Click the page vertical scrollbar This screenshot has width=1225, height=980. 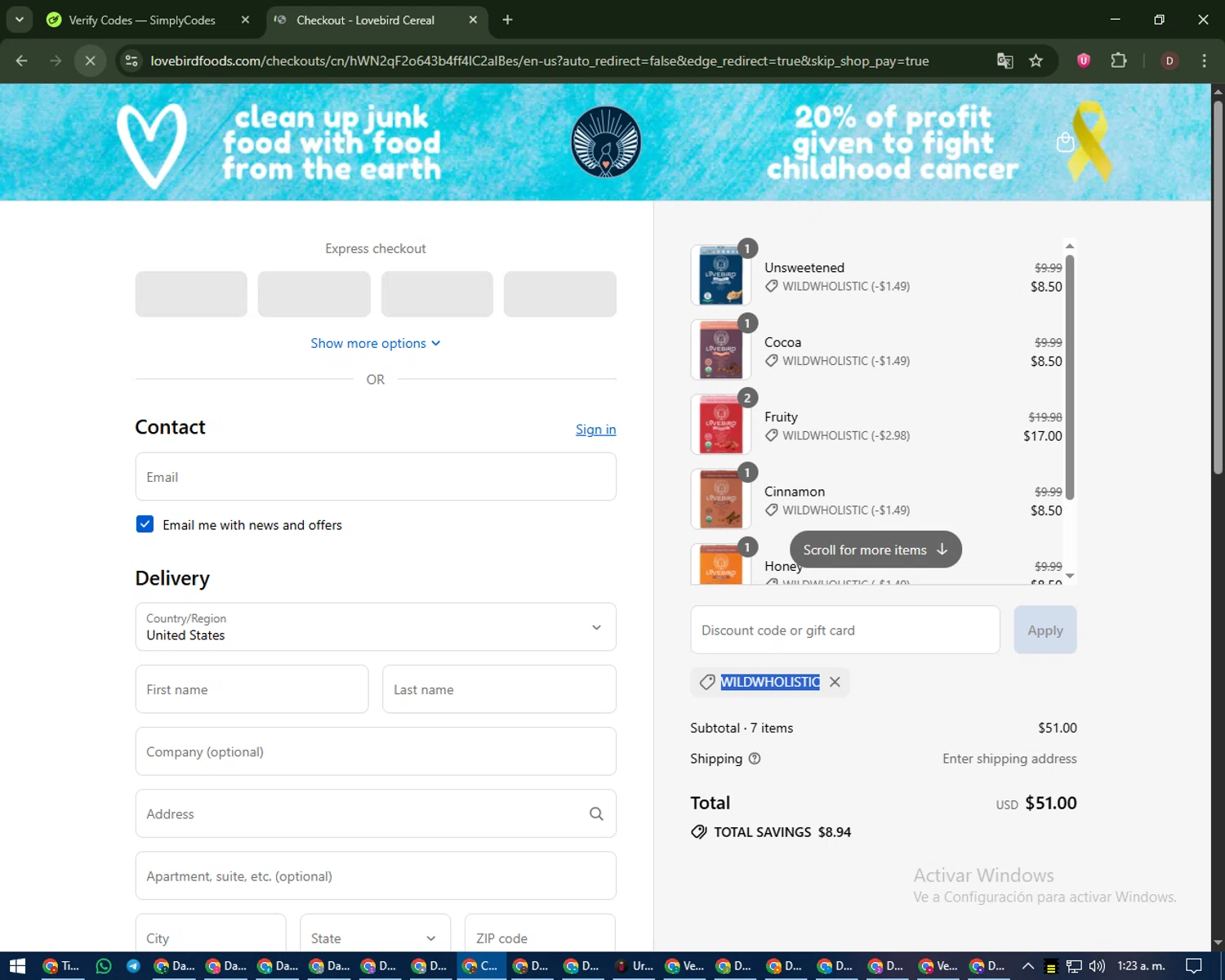(x=1218, y=286)
